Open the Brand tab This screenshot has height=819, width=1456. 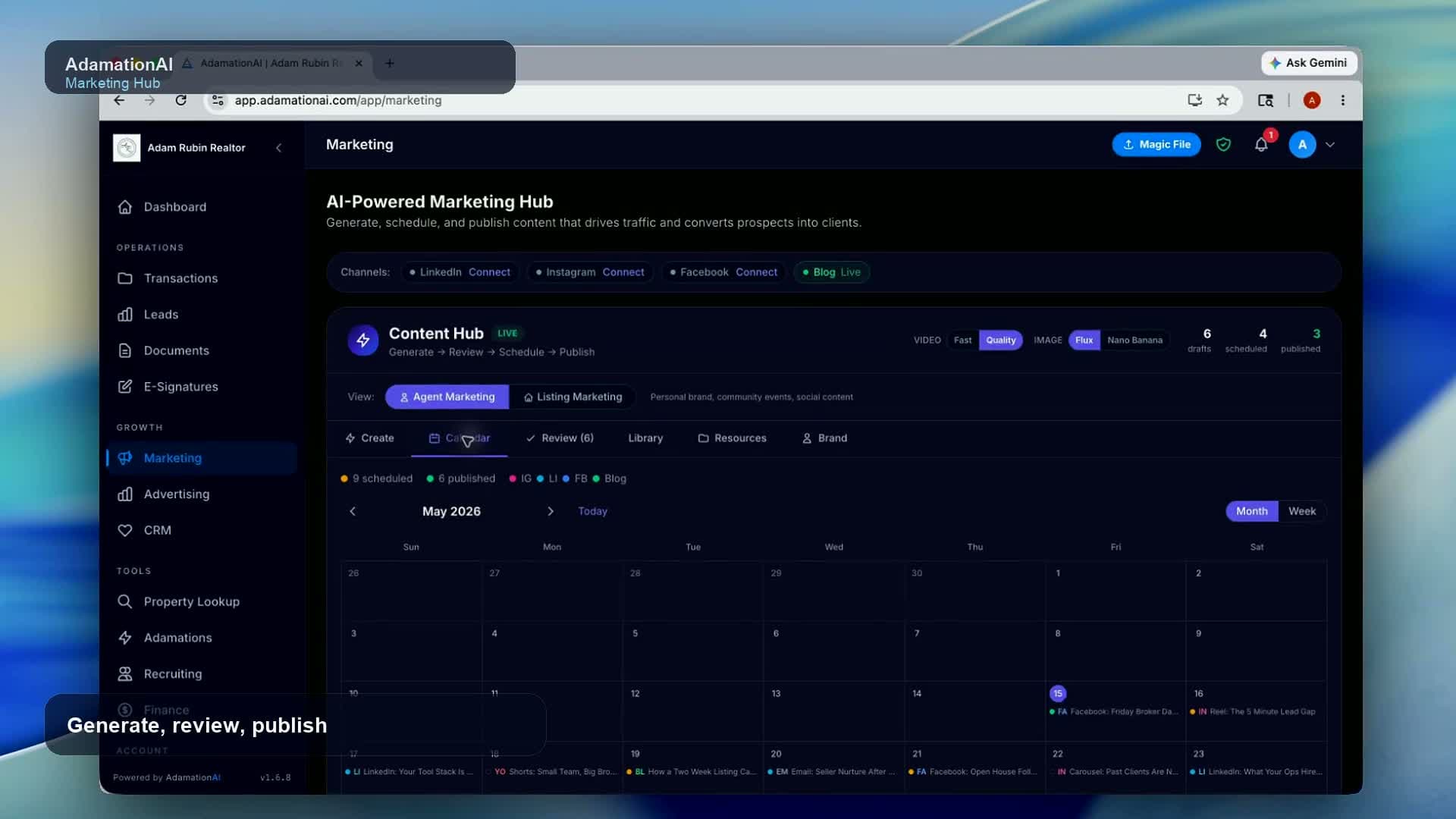click(825, 438)
